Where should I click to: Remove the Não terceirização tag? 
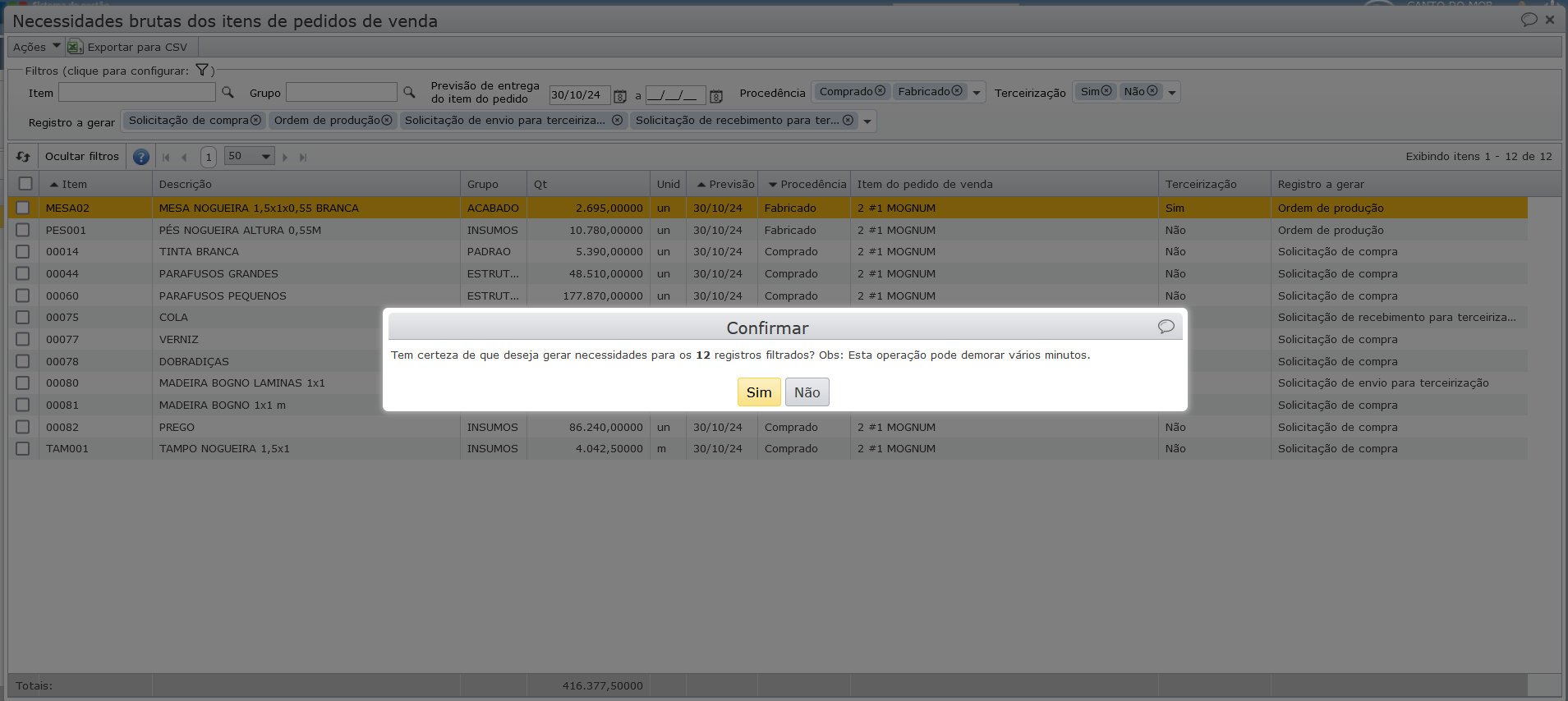(x=1152, y=91)
